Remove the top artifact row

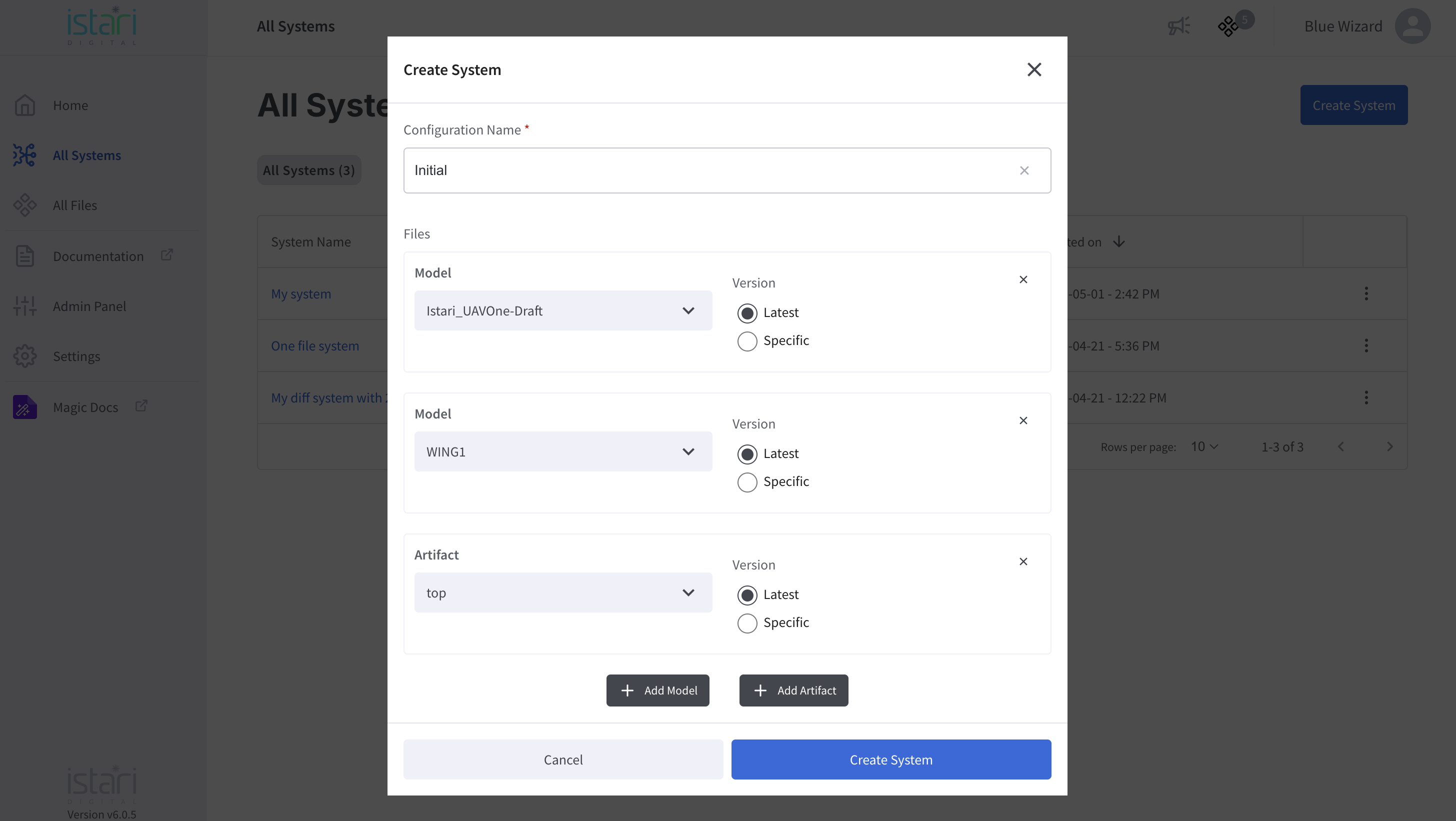pyautogui.click(x=1023, y=561)
